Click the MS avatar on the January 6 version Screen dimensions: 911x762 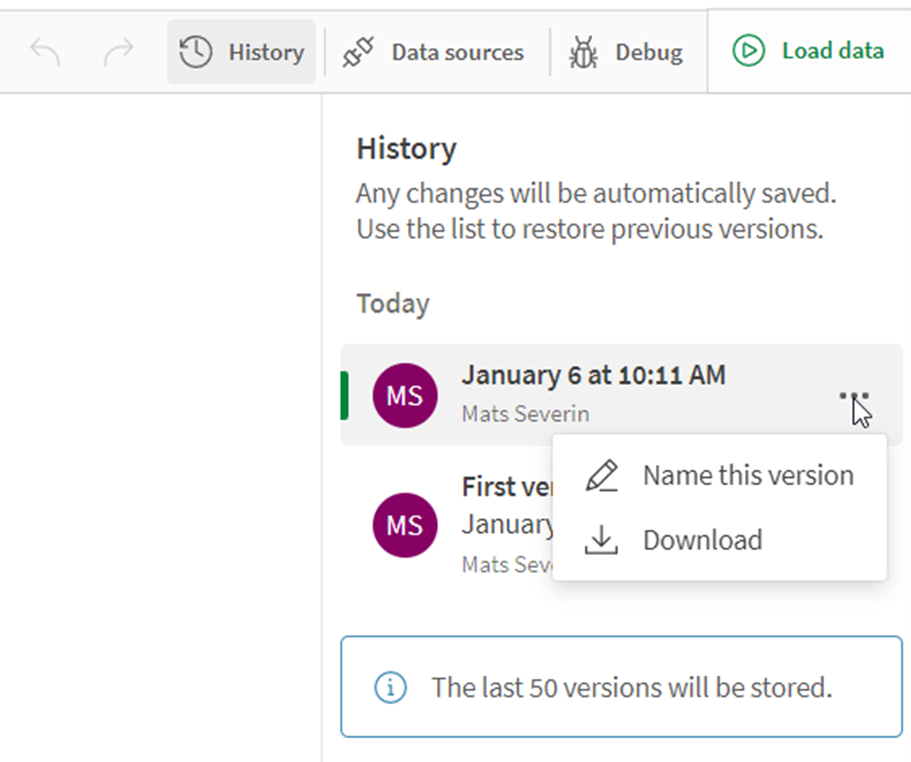point(405,396)
